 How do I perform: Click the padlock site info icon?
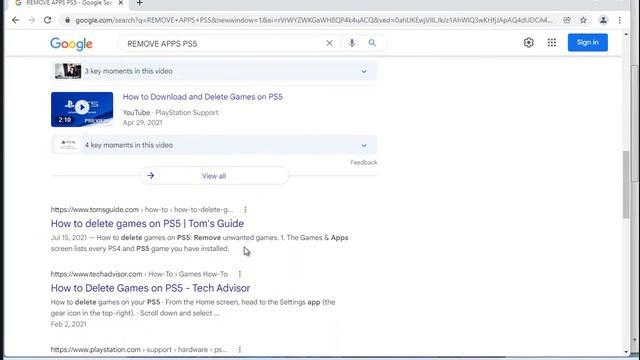pyautogui.click(x=67, y=20)
